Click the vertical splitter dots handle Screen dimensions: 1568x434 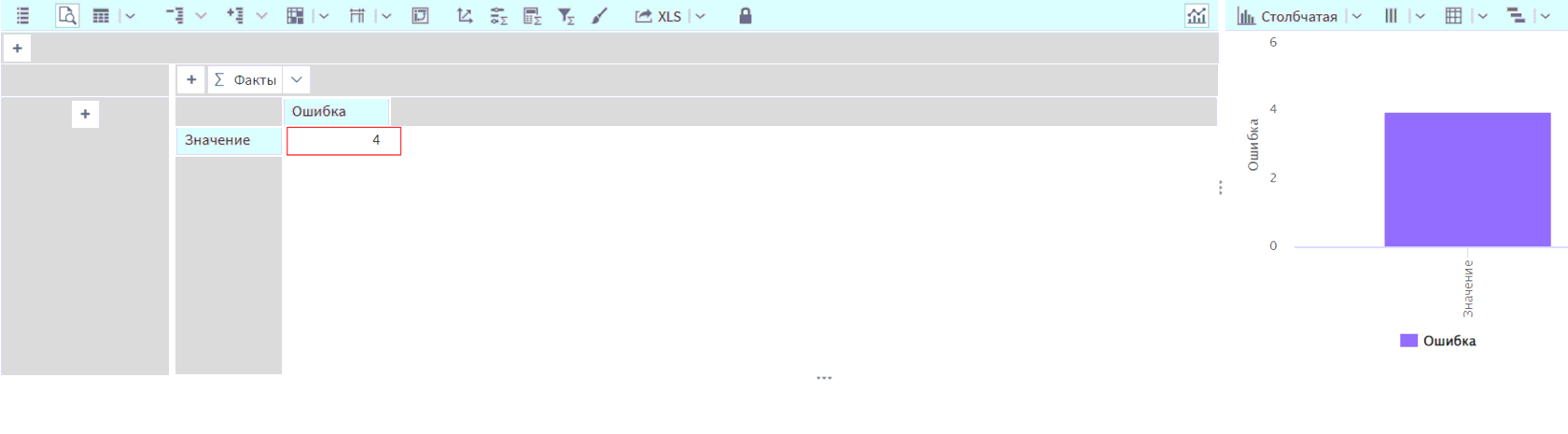(x=1221, y=188)
